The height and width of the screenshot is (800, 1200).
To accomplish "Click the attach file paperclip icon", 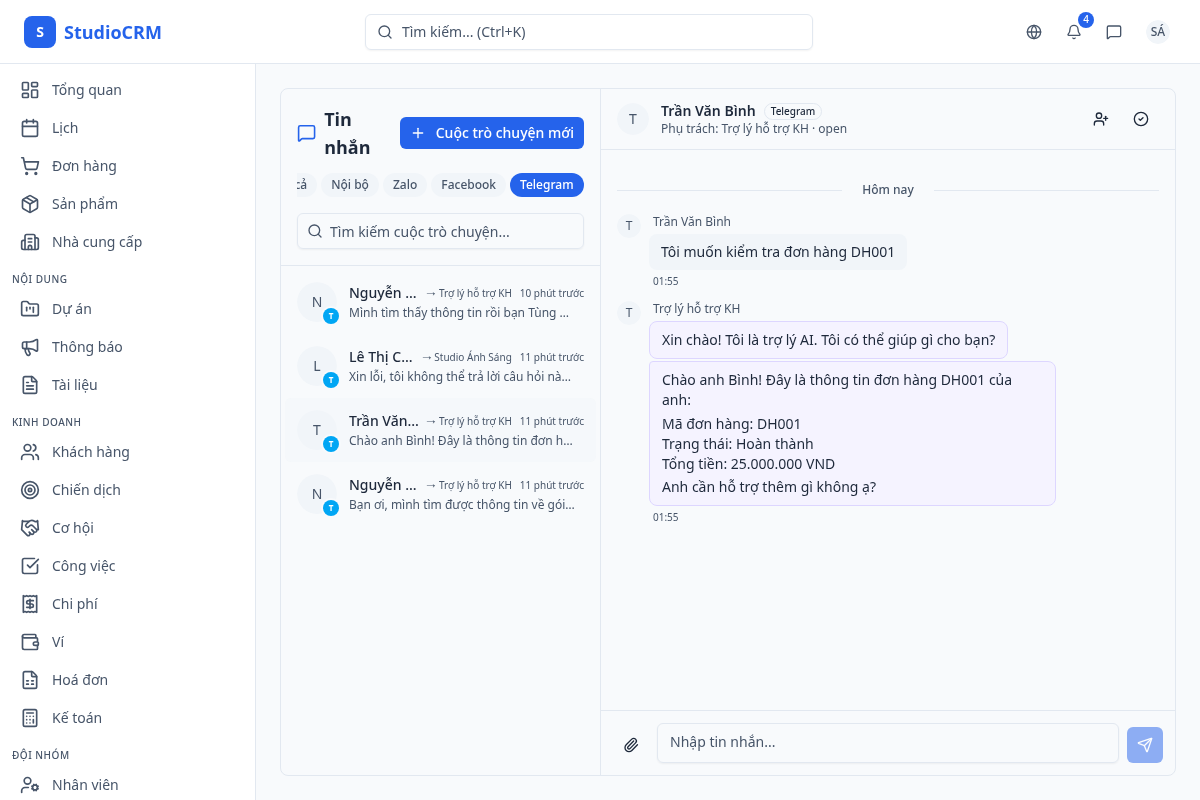I will (x=631, y=744).
